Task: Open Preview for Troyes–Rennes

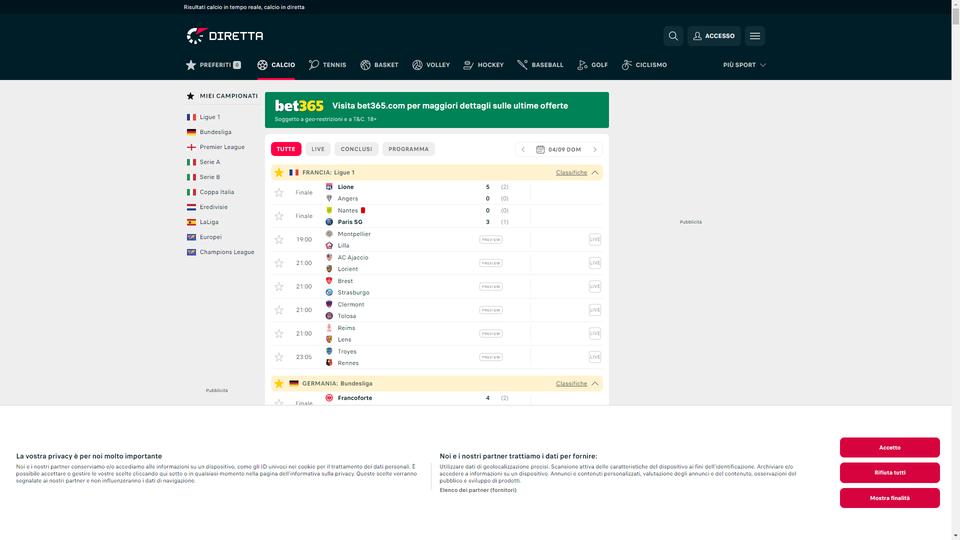Action: (x=491, y=357)
